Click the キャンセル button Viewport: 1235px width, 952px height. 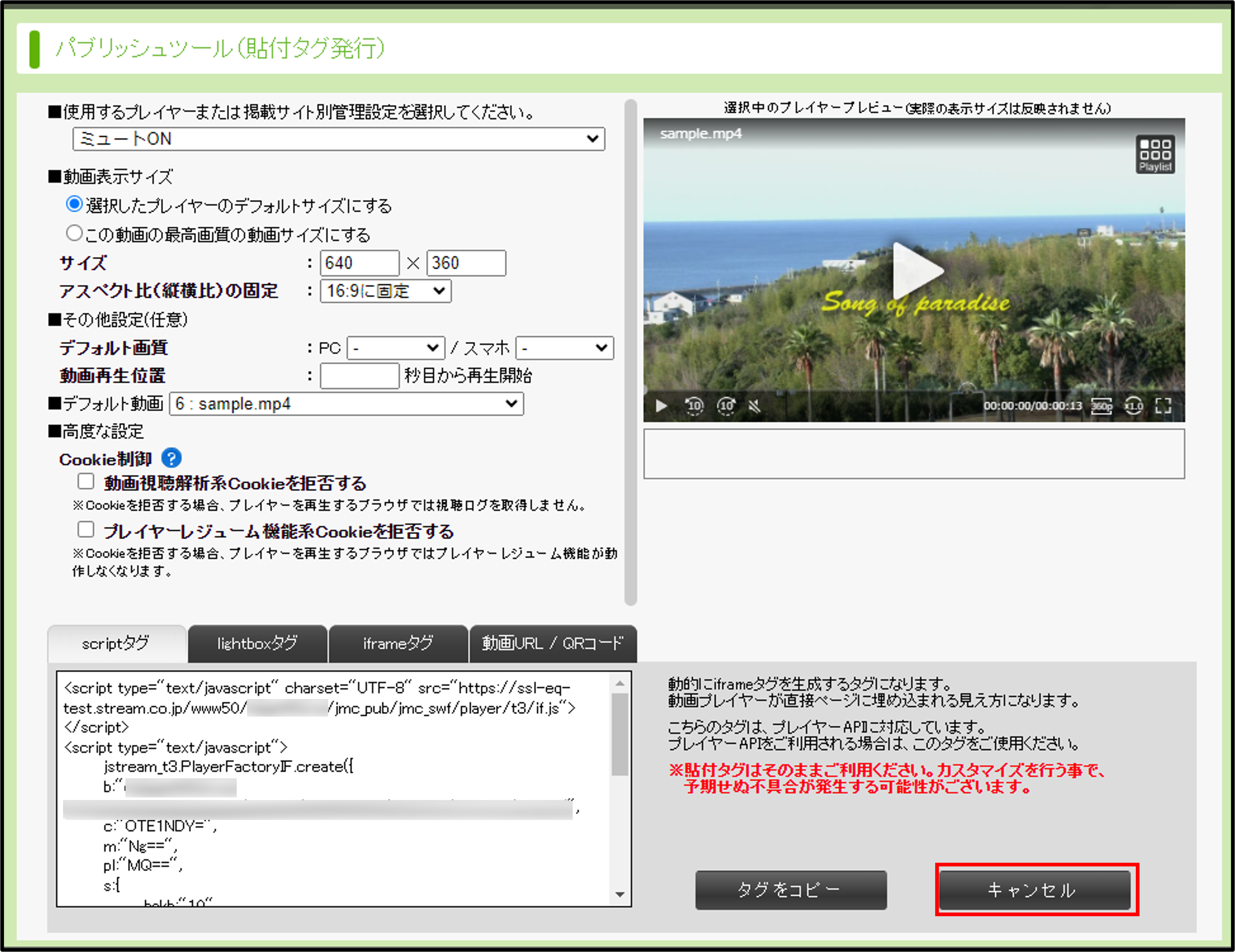pyautogui.click(x=1034, y=890)
